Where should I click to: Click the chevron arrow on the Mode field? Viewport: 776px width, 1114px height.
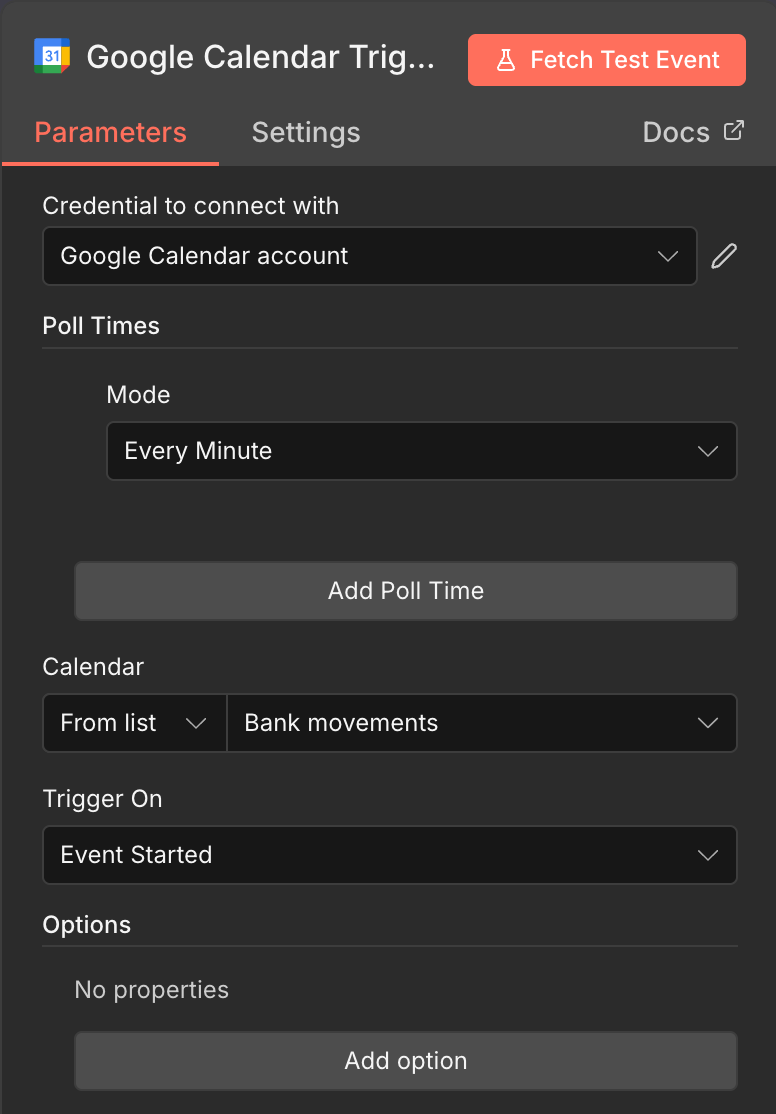(708, 451)
